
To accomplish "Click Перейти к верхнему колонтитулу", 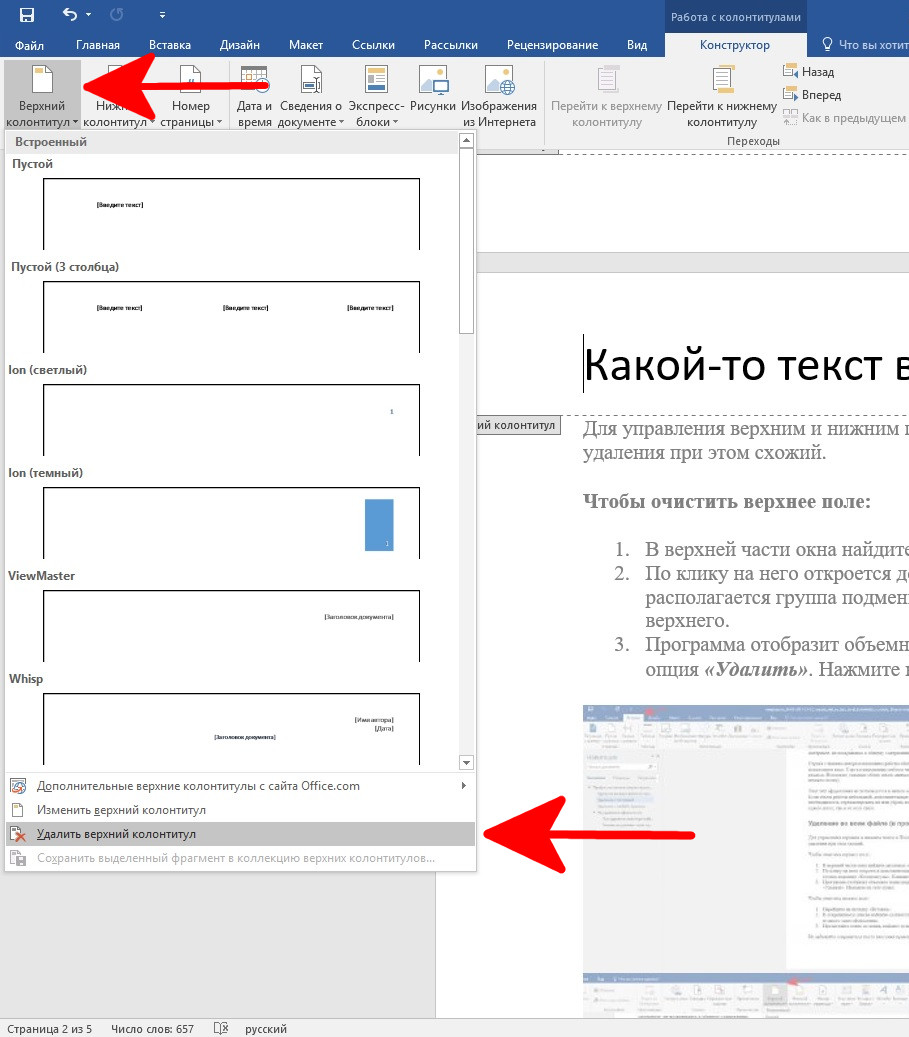I will [x=607, y=95].
